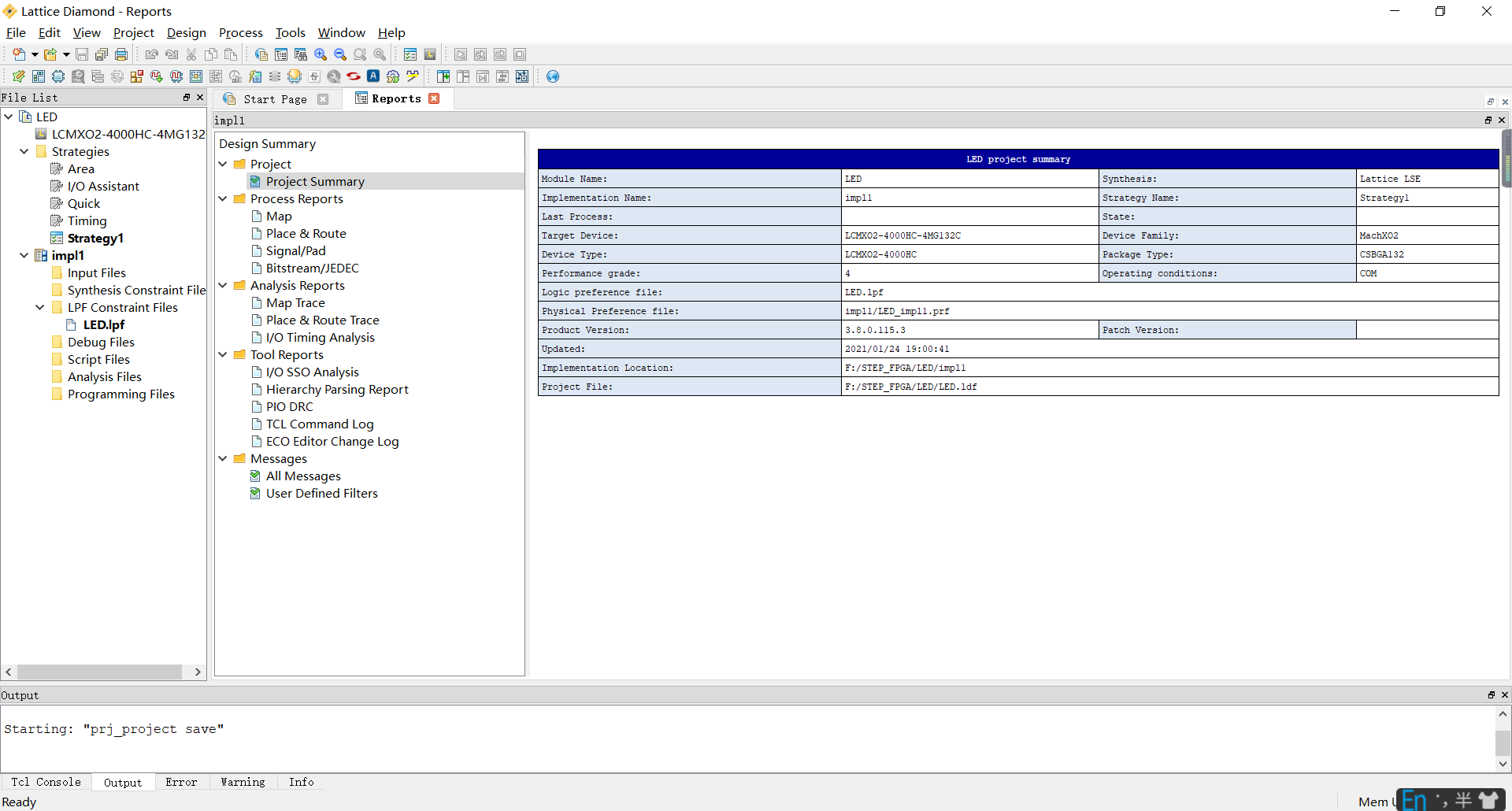The height and width of the screenshot is (811, 1512).
Task: Switch to the Info output tab
Action: coord(301,782)
